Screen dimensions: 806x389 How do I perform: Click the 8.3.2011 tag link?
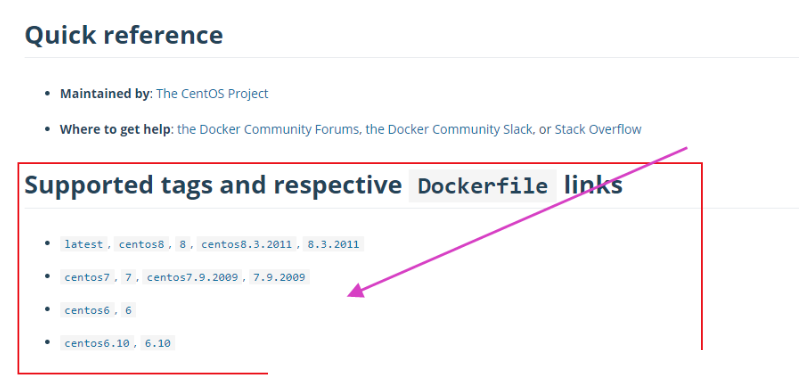(x=333, y=244)
